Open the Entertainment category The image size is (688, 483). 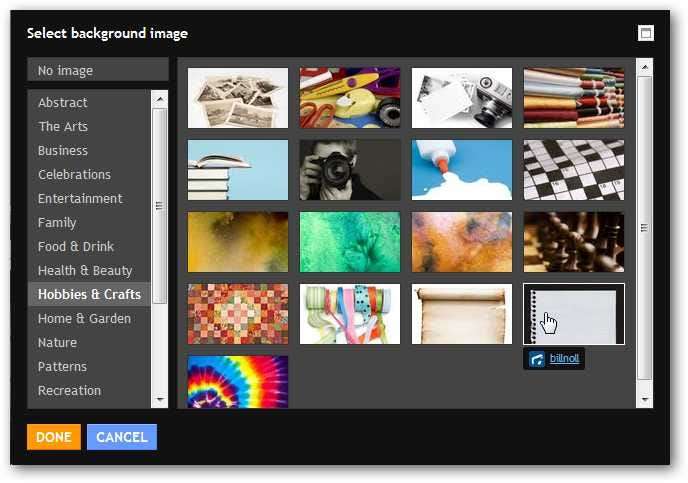[89, 198]
